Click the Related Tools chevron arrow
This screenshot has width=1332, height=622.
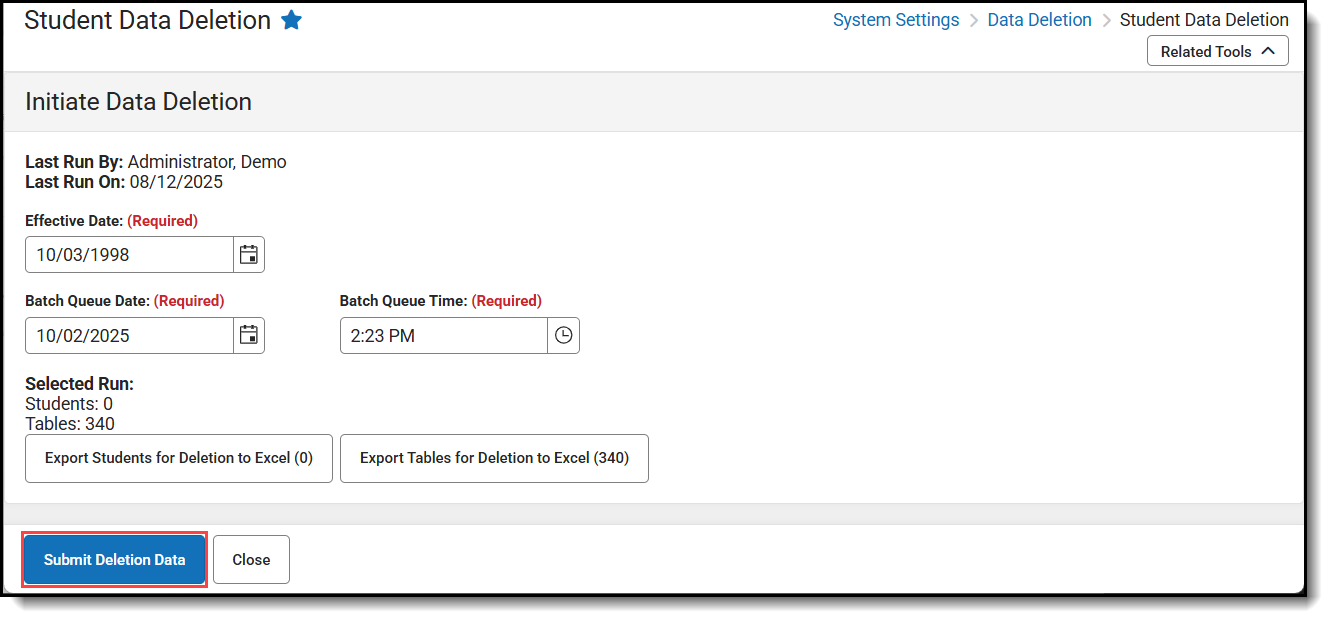1270,50
